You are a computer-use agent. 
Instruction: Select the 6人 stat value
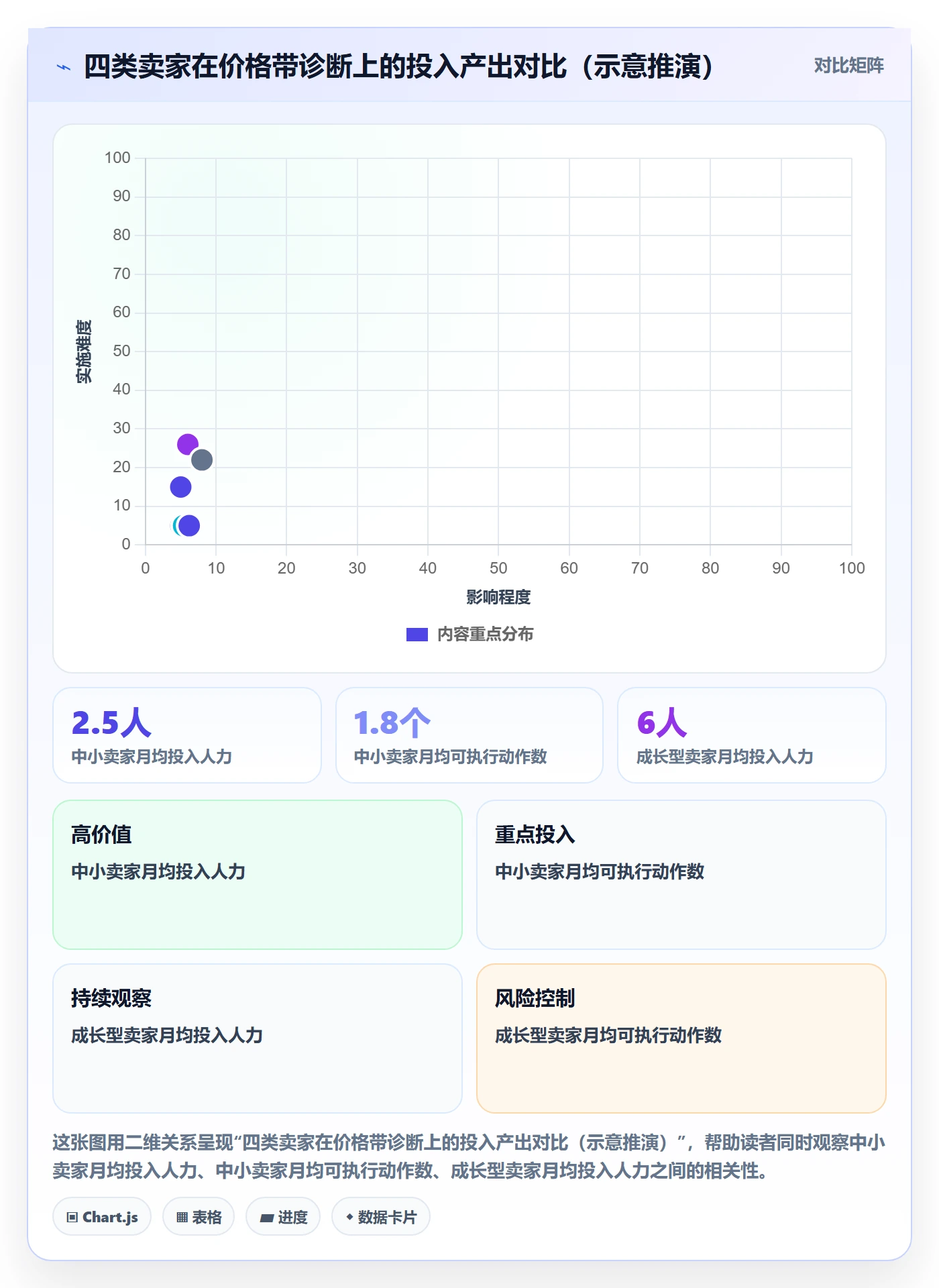pyautogui.click(x=662, y=723)
